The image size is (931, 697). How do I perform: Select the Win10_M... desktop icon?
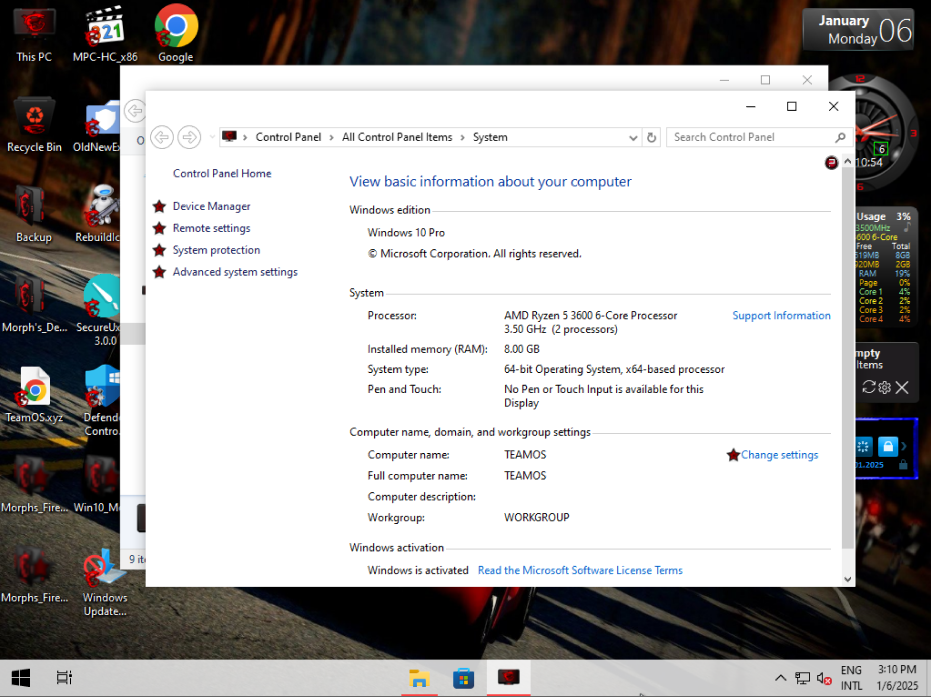click(x=97, y=484)
